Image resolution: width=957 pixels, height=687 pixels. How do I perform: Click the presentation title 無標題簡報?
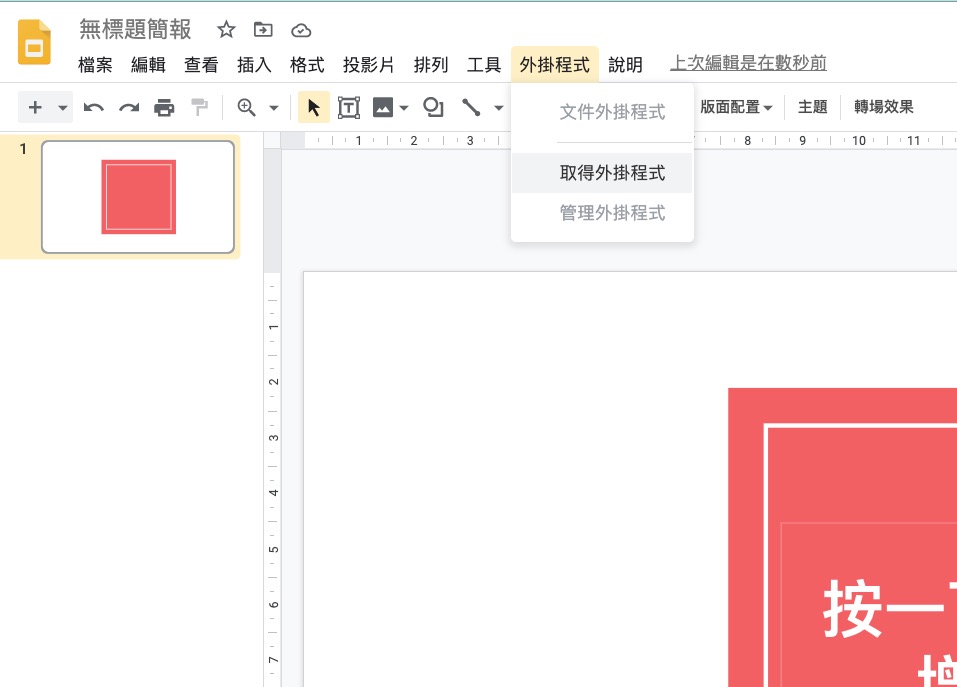135,29
